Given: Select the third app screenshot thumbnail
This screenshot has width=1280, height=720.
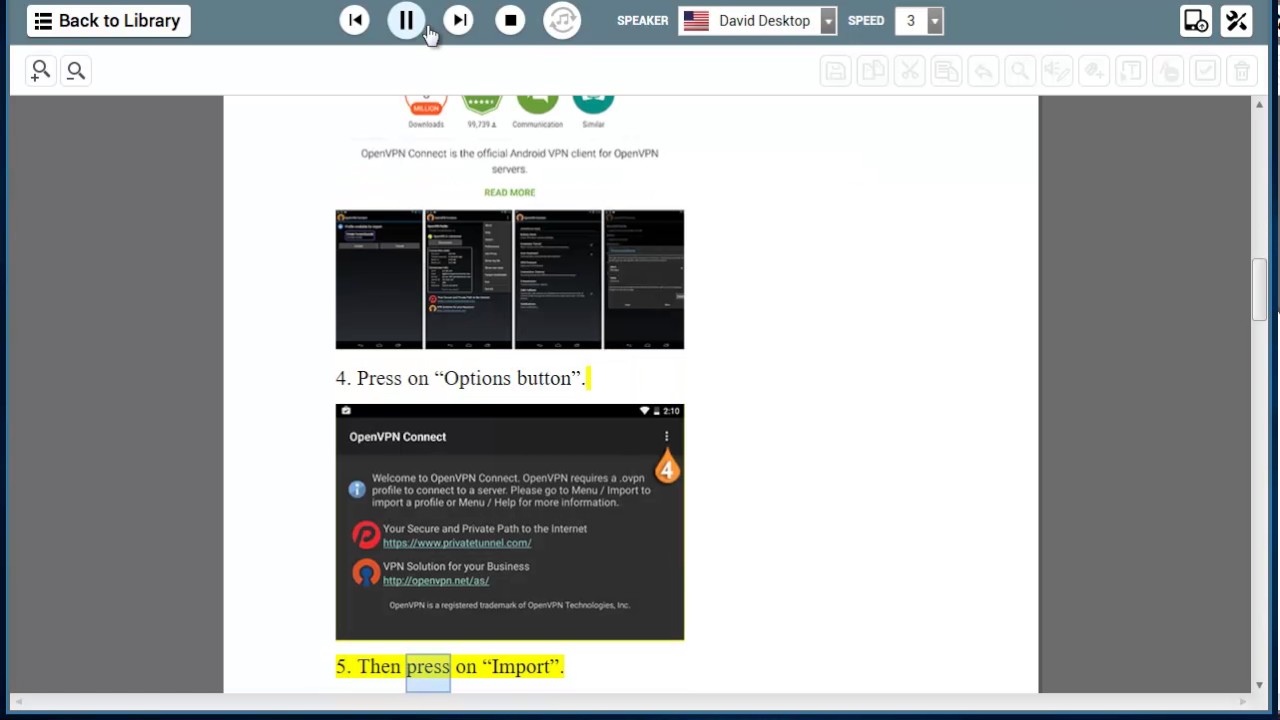Looking at the screenshot, I should point(558,279).
